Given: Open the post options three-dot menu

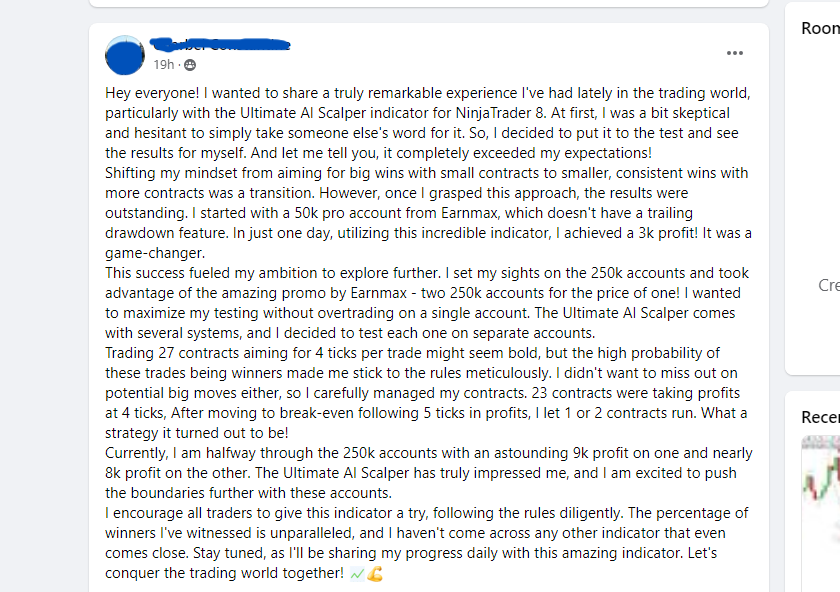Looking at the screenshot, I should [x=735, y=53].
